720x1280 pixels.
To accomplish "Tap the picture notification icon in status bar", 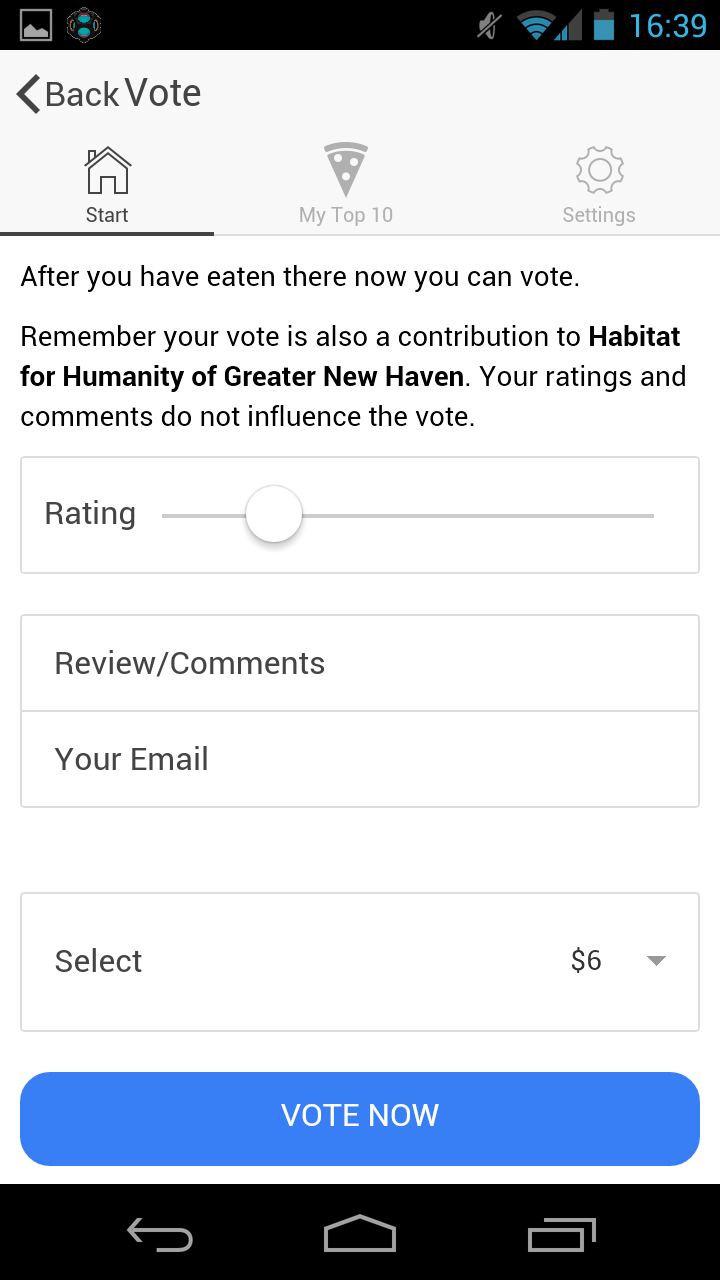I will click(36, 25).
